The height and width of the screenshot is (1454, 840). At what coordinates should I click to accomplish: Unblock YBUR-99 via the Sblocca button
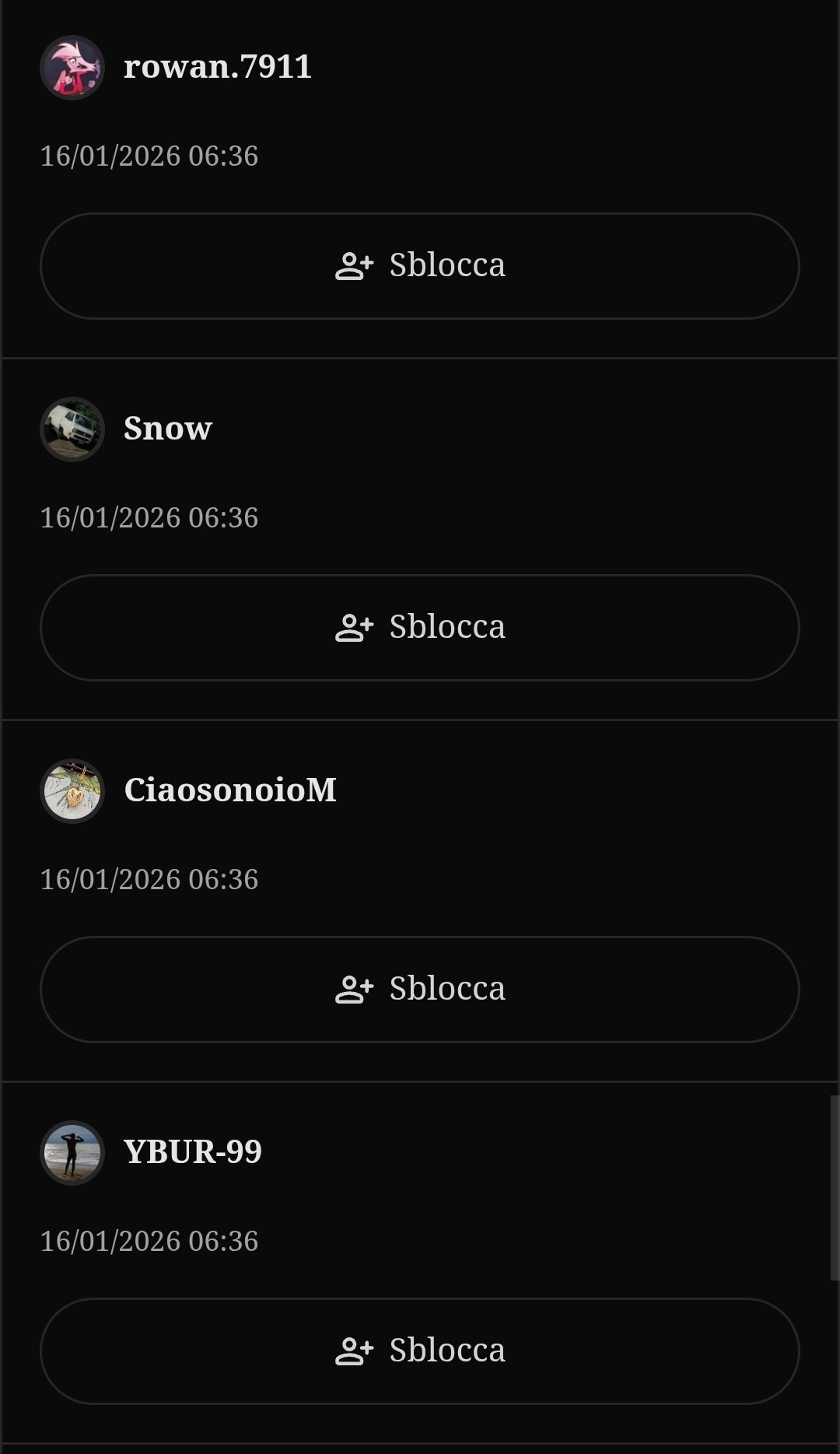[420, 1351]
